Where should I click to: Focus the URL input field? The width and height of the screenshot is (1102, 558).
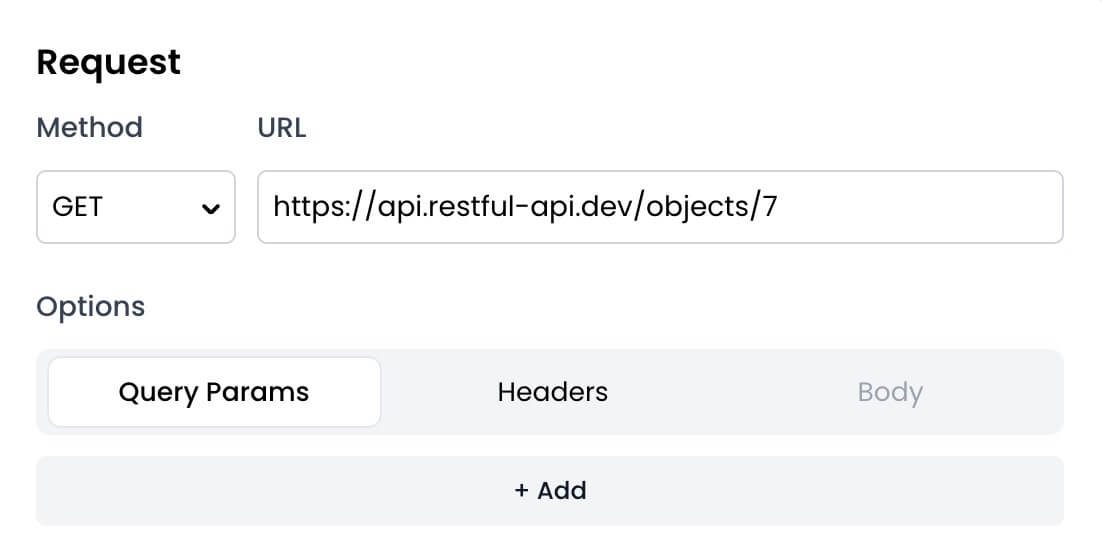pyautogui.click(x=660, y=207)
